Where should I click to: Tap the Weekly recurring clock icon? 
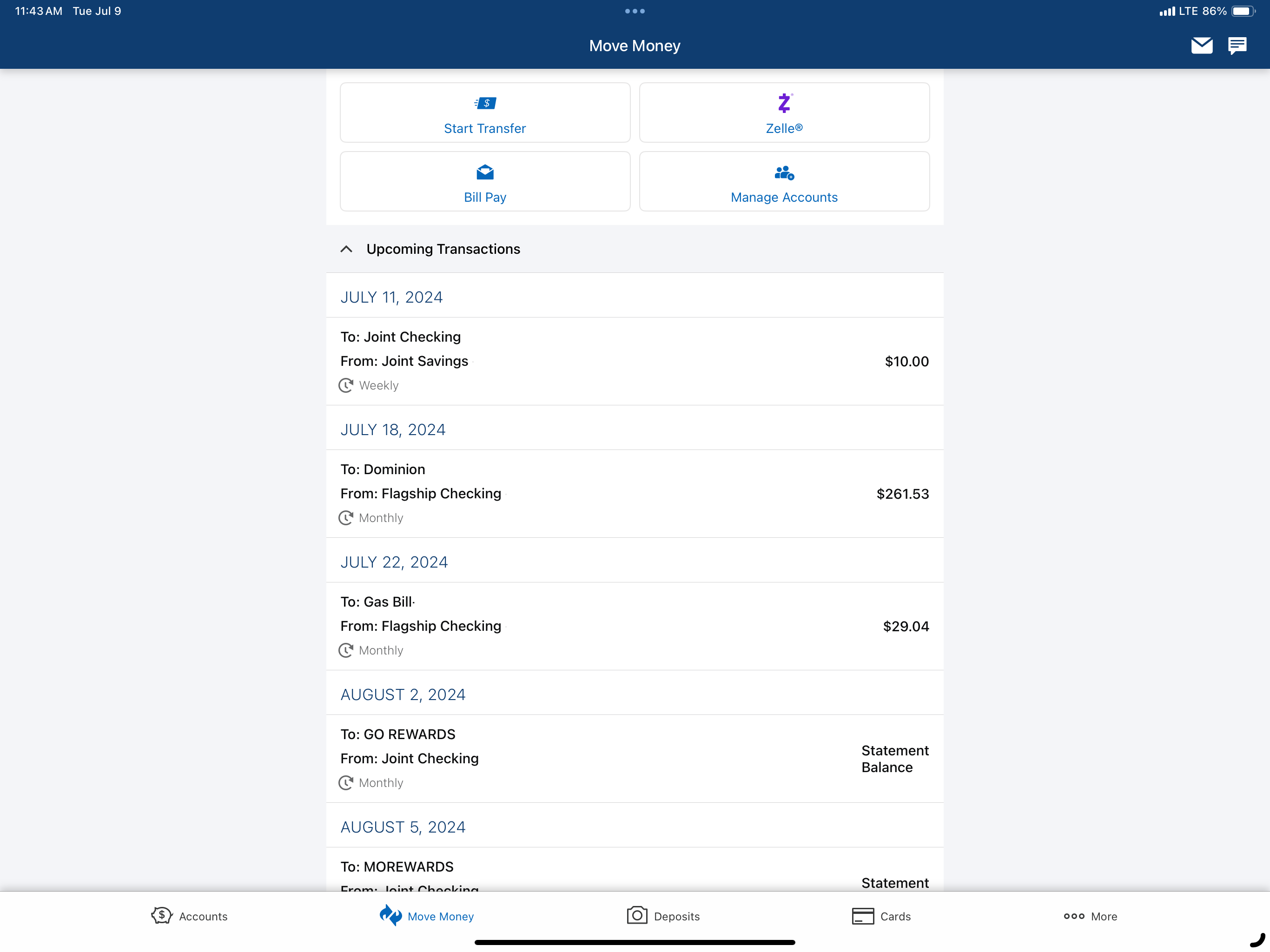[346, 385]
